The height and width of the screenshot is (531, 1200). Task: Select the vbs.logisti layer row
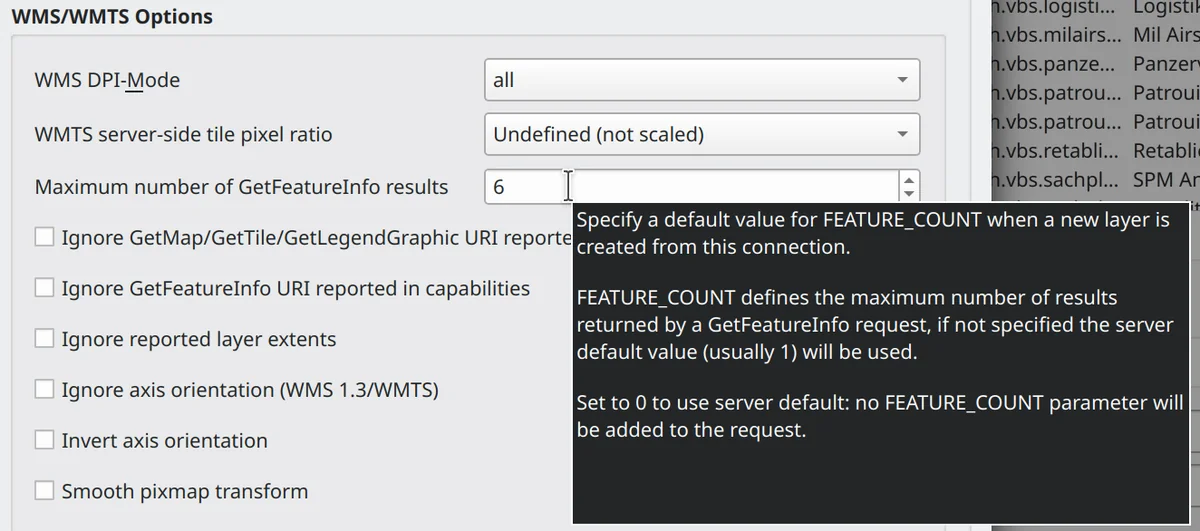pos(1055,8)
